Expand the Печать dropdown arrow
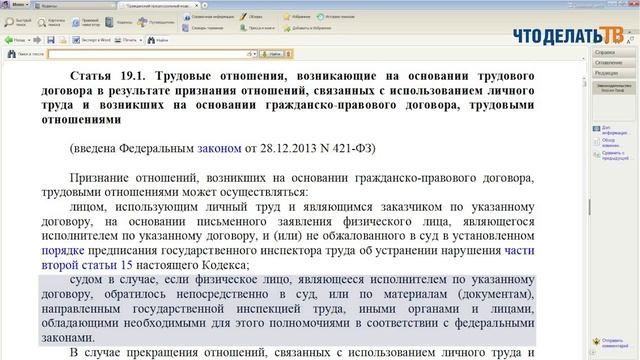The image size is (640, 360). pos(140,40)
